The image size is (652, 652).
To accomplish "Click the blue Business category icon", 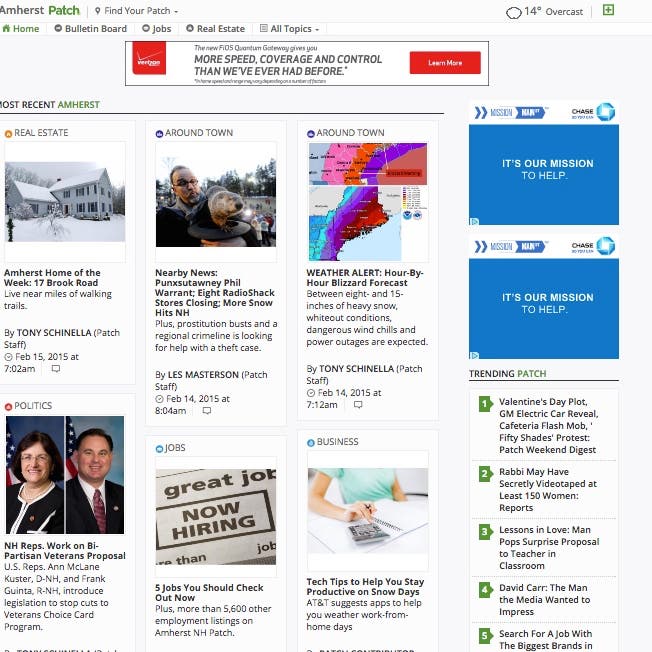I will click(x=311, y=443).
